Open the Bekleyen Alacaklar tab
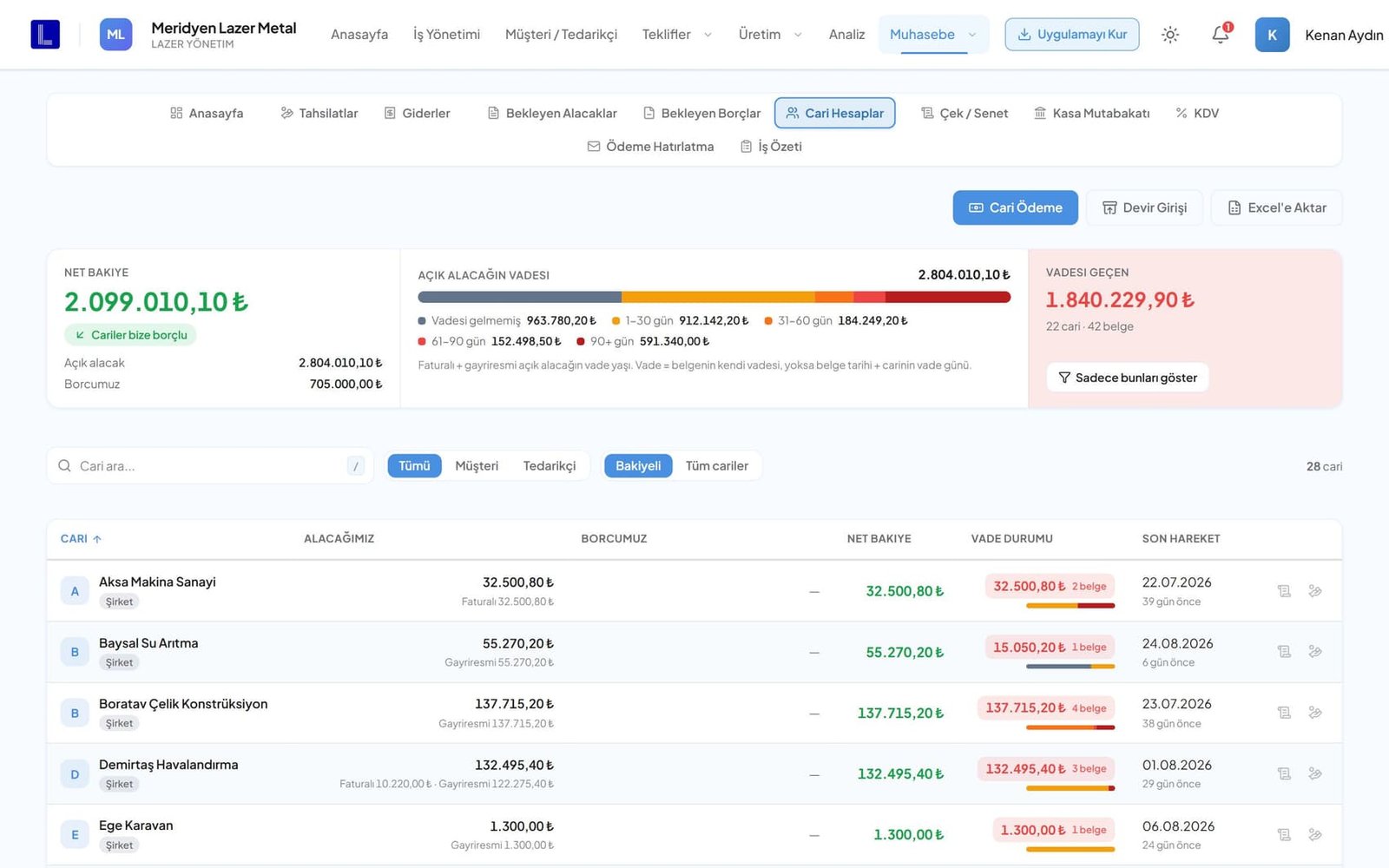The image size is (1389, 868). pos(552,114)
